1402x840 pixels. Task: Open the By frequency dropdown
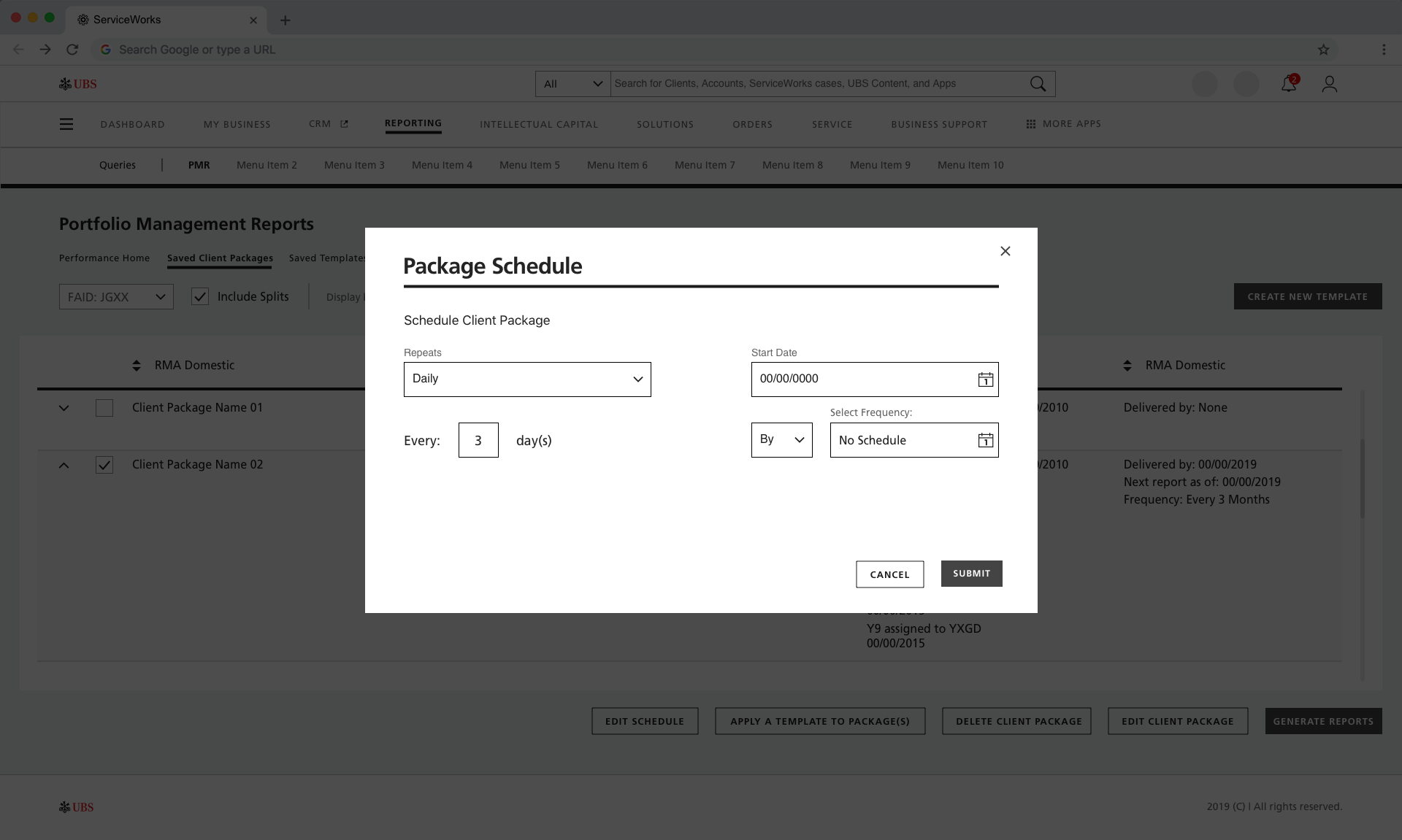point(781,440)
